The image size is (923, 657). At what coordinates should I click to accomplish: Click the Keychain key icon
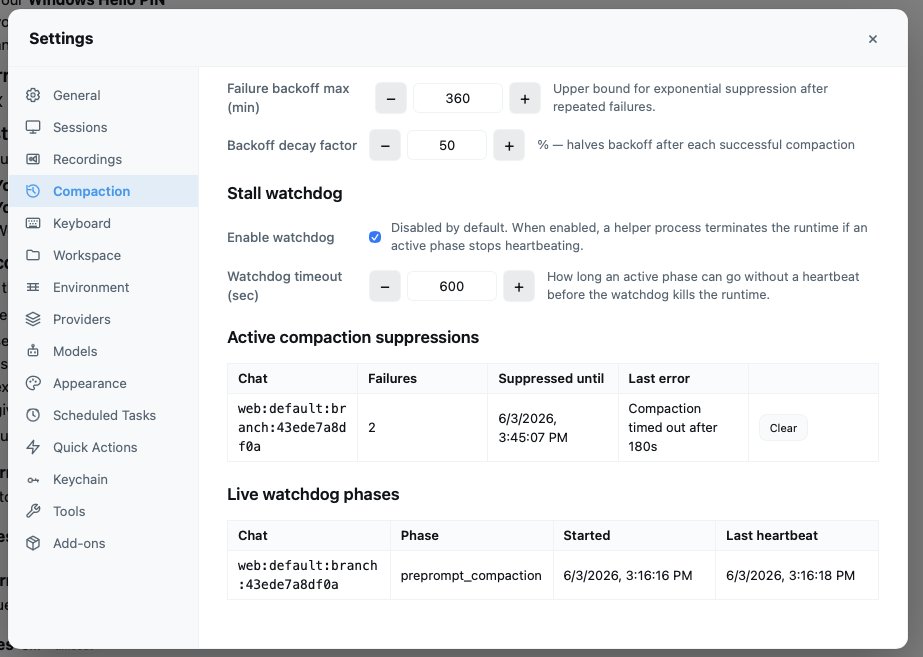point(33,479)
